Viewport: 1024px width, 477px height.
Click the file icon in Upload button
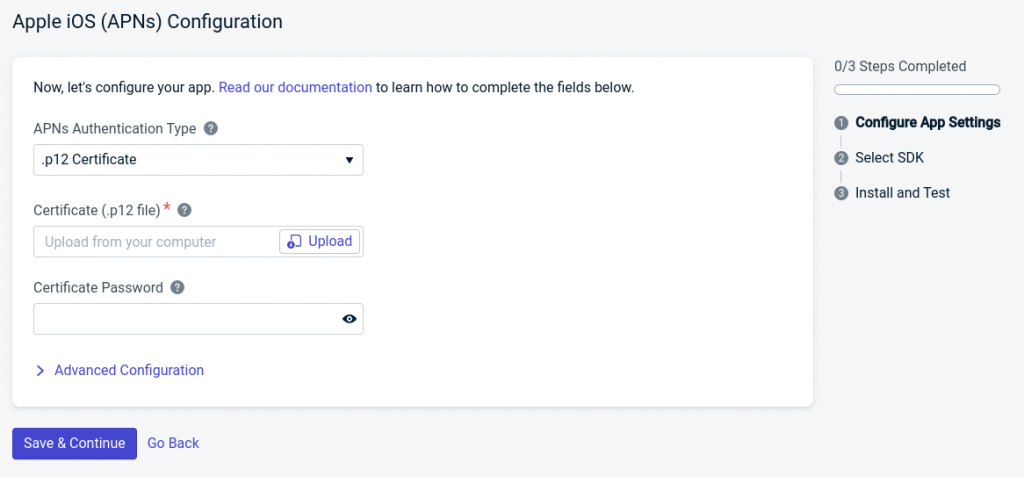[295, 241]
